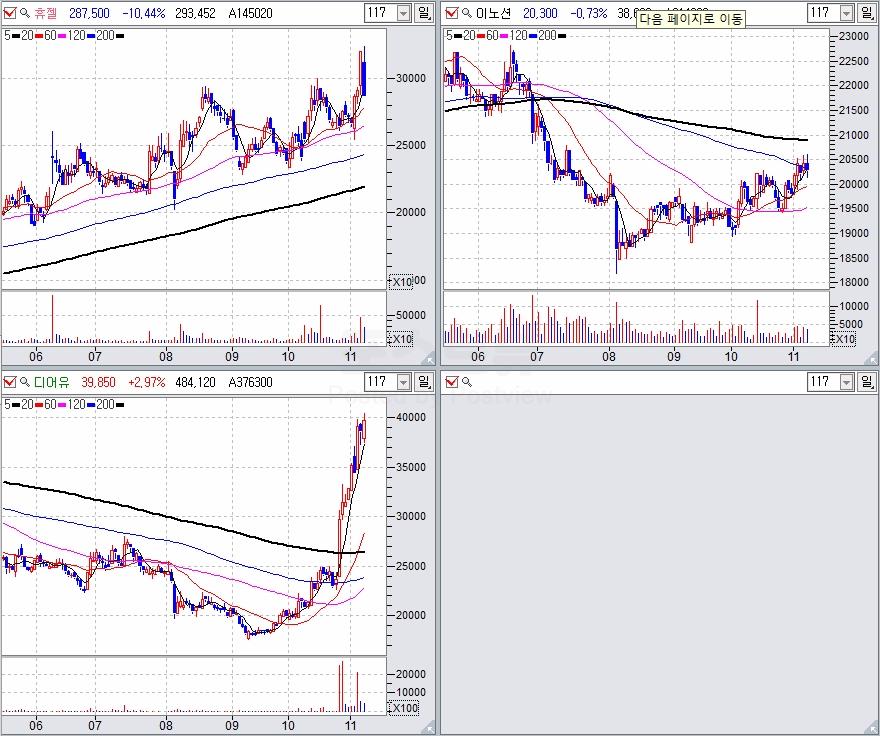Expand the 117 count dropdown on 휴젤 chart
This screenshot has width=880, height=736.
[x=403, y=13]
